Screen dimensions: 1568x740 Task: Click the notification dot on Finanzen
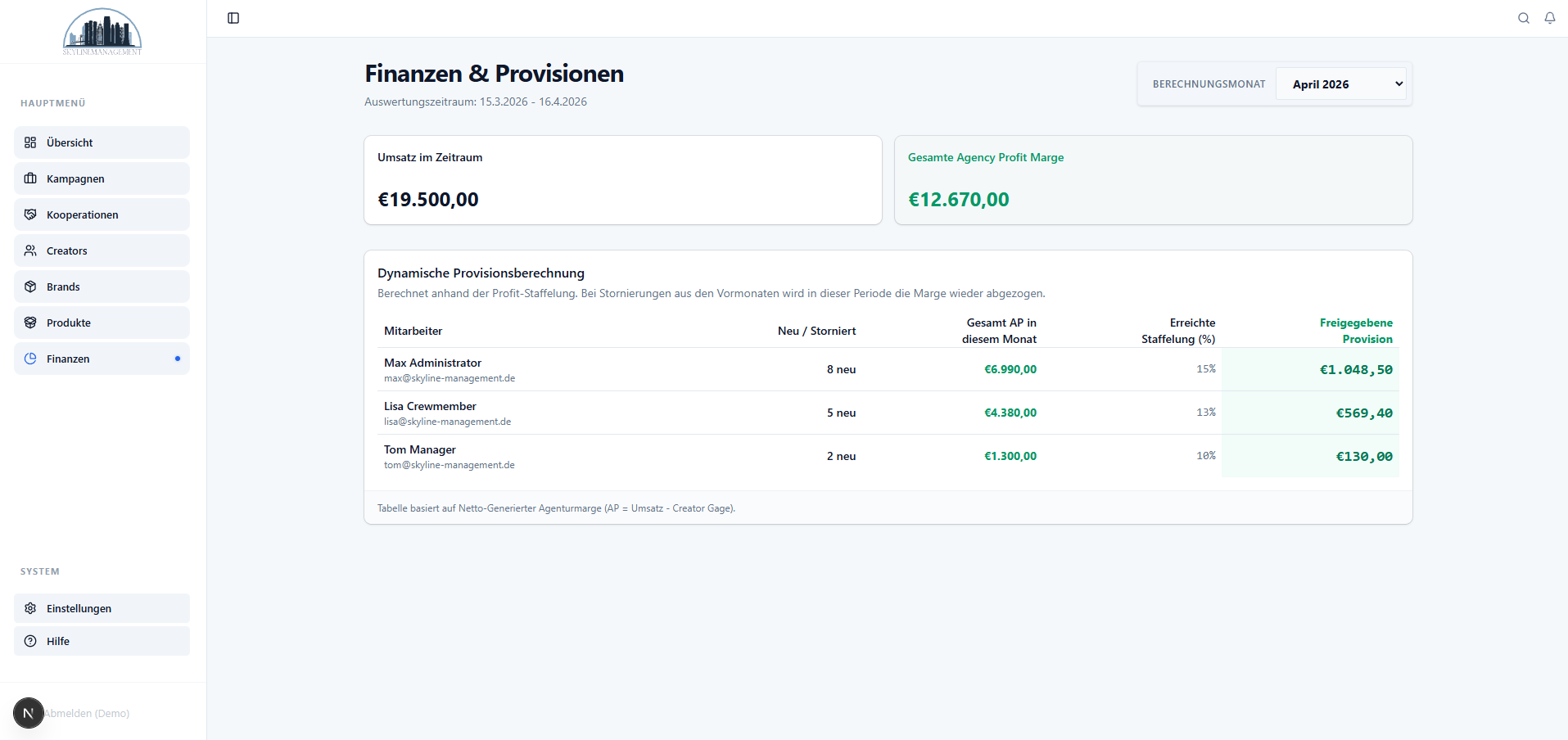[x=178, y=358]
